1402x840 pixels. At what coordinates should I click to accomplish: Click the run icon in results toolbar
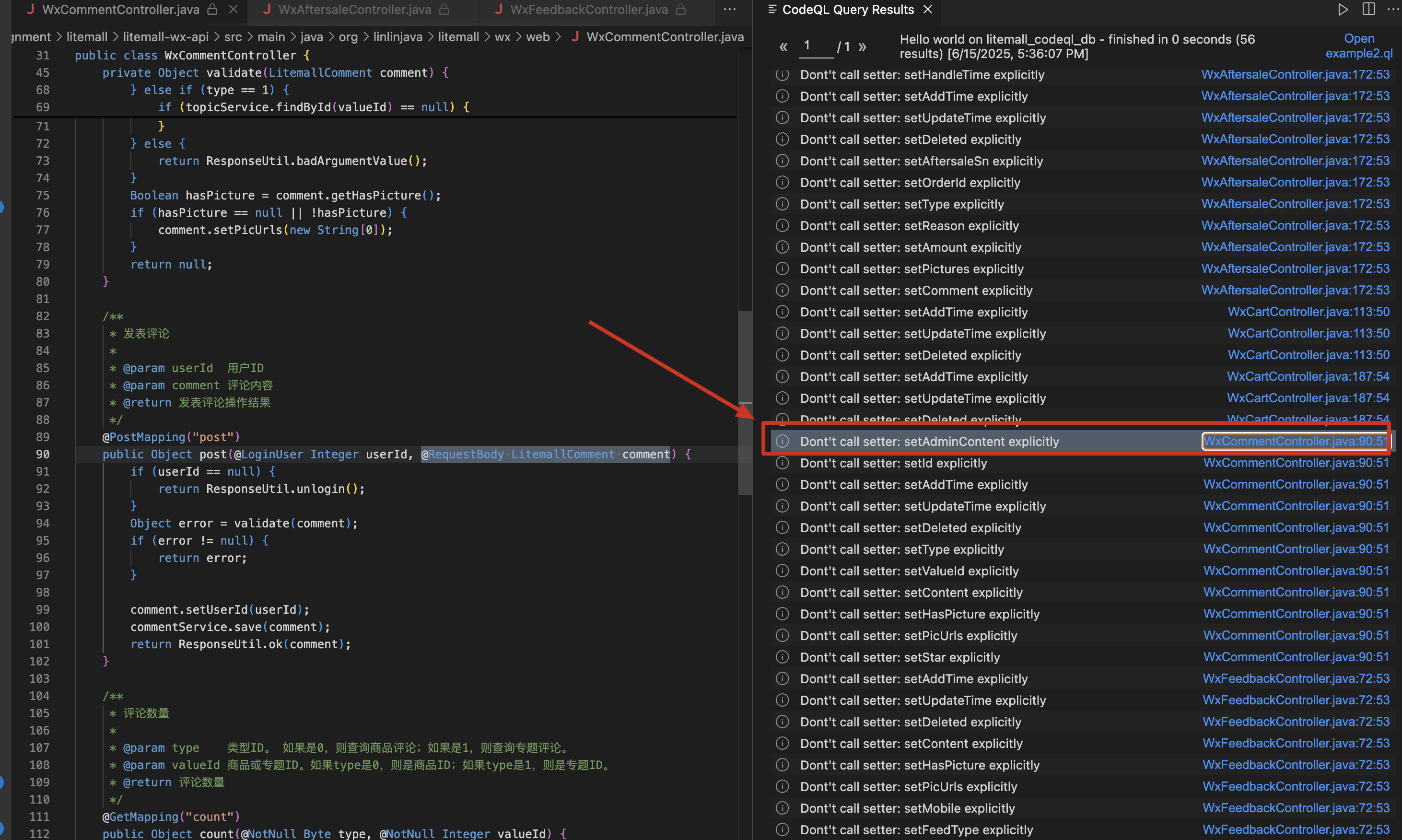point(1342,10)
